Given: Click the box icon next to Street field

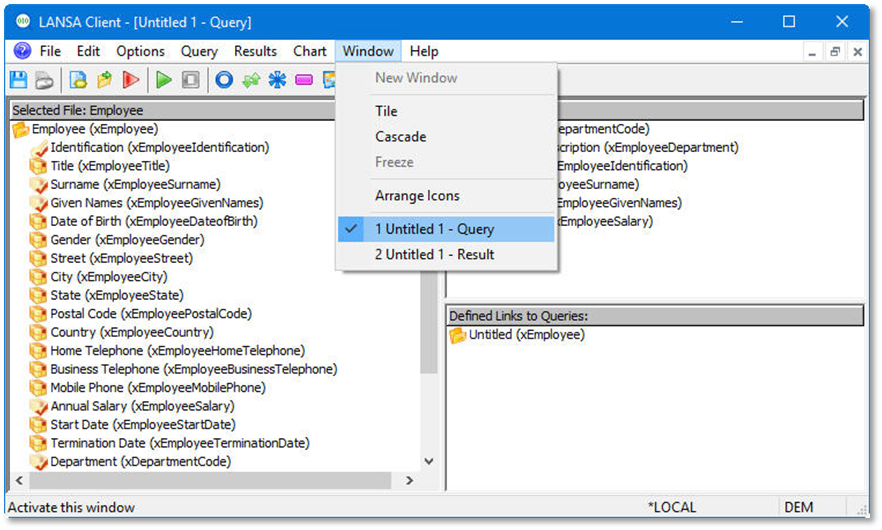Looking at the screenshot, I should click(38, 259).
